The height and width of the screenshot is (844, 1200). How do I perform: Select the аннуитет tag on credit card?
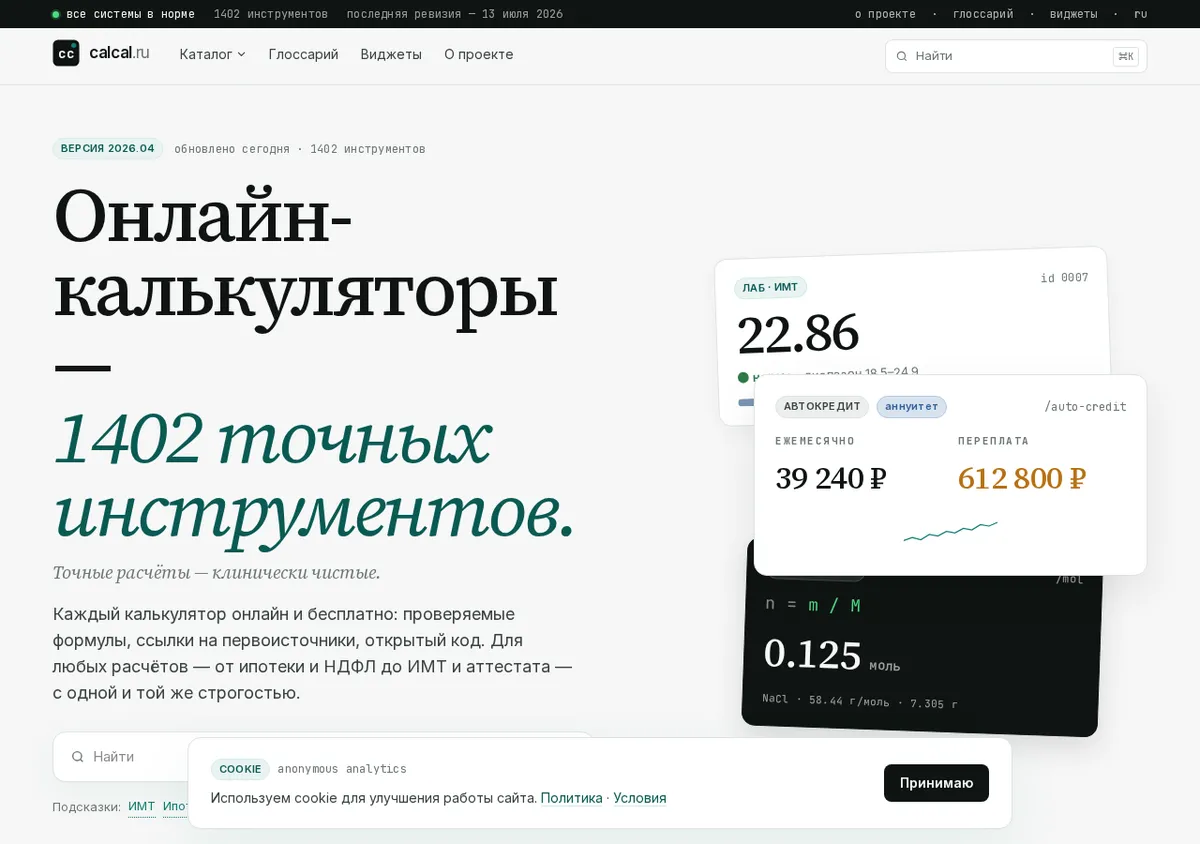[x=911, y=407]
